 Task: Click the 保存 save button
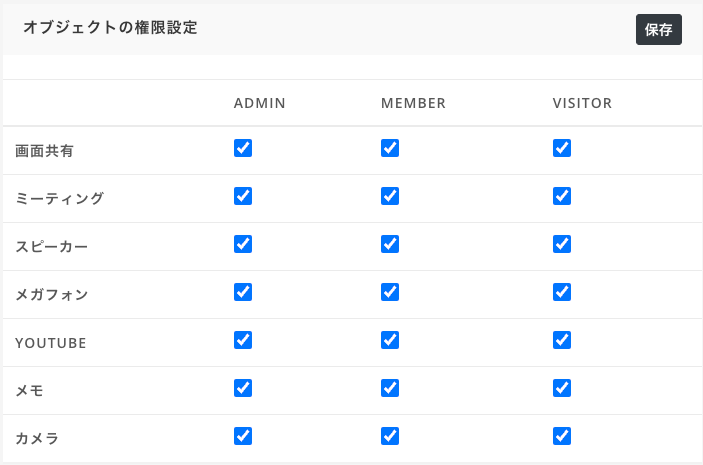pos(659,30)
